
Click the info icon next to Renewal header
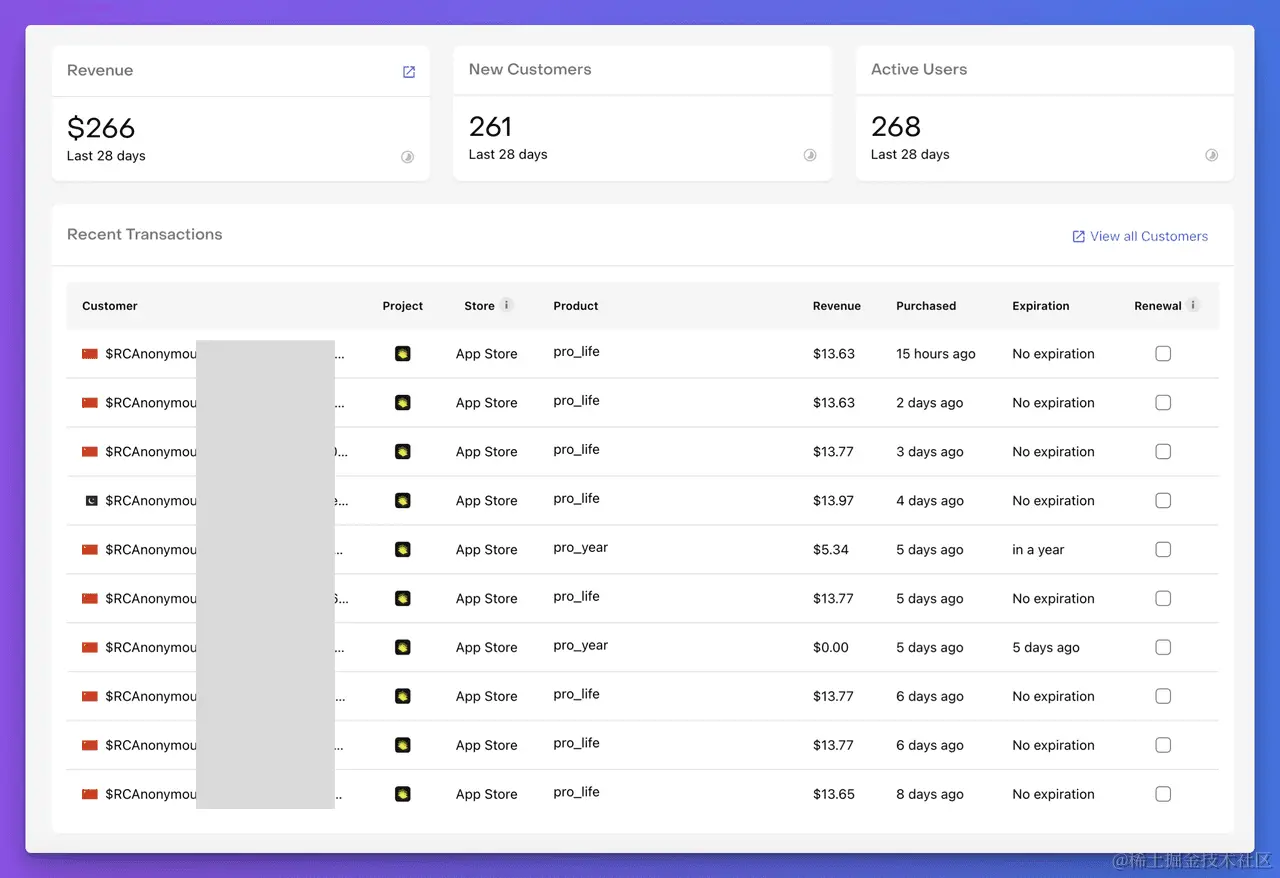click(x=1193, y=305)
